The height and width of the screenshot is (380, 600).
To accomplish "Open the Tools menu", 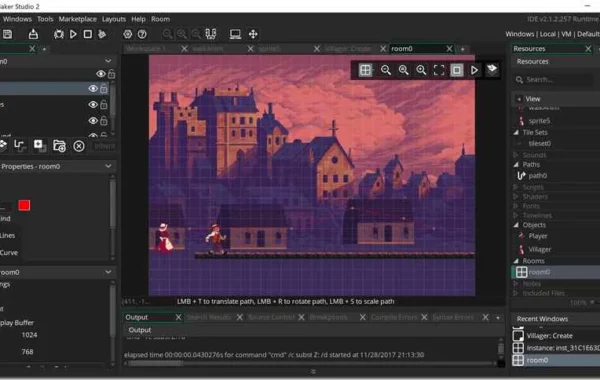I will point(45,19).
